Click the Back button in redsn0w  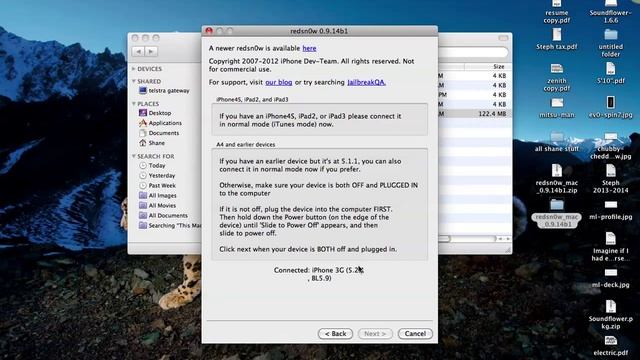[335, 333]
